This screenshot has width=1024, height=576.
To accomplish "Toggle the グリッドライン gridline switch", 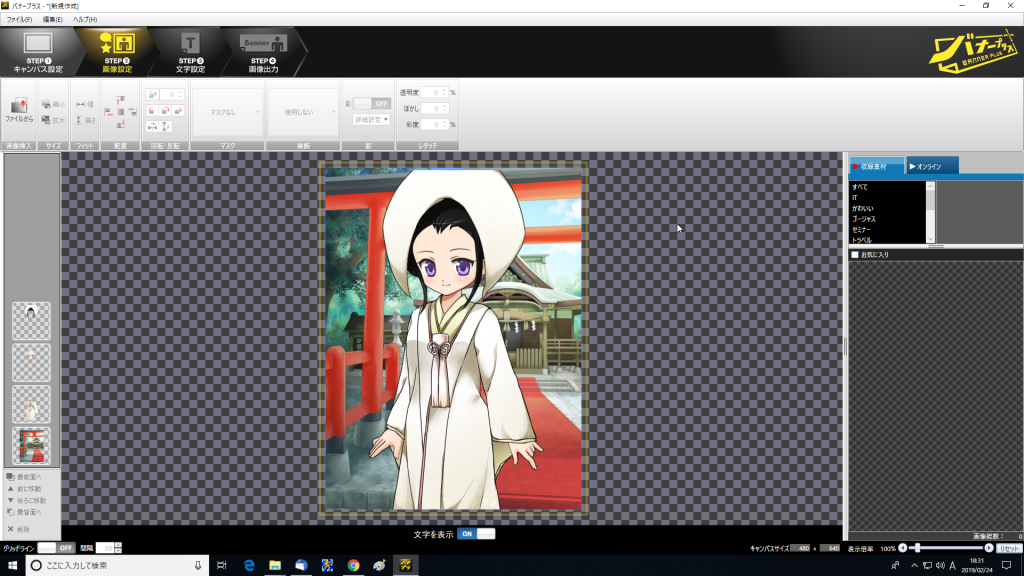I will pos(56,548).
